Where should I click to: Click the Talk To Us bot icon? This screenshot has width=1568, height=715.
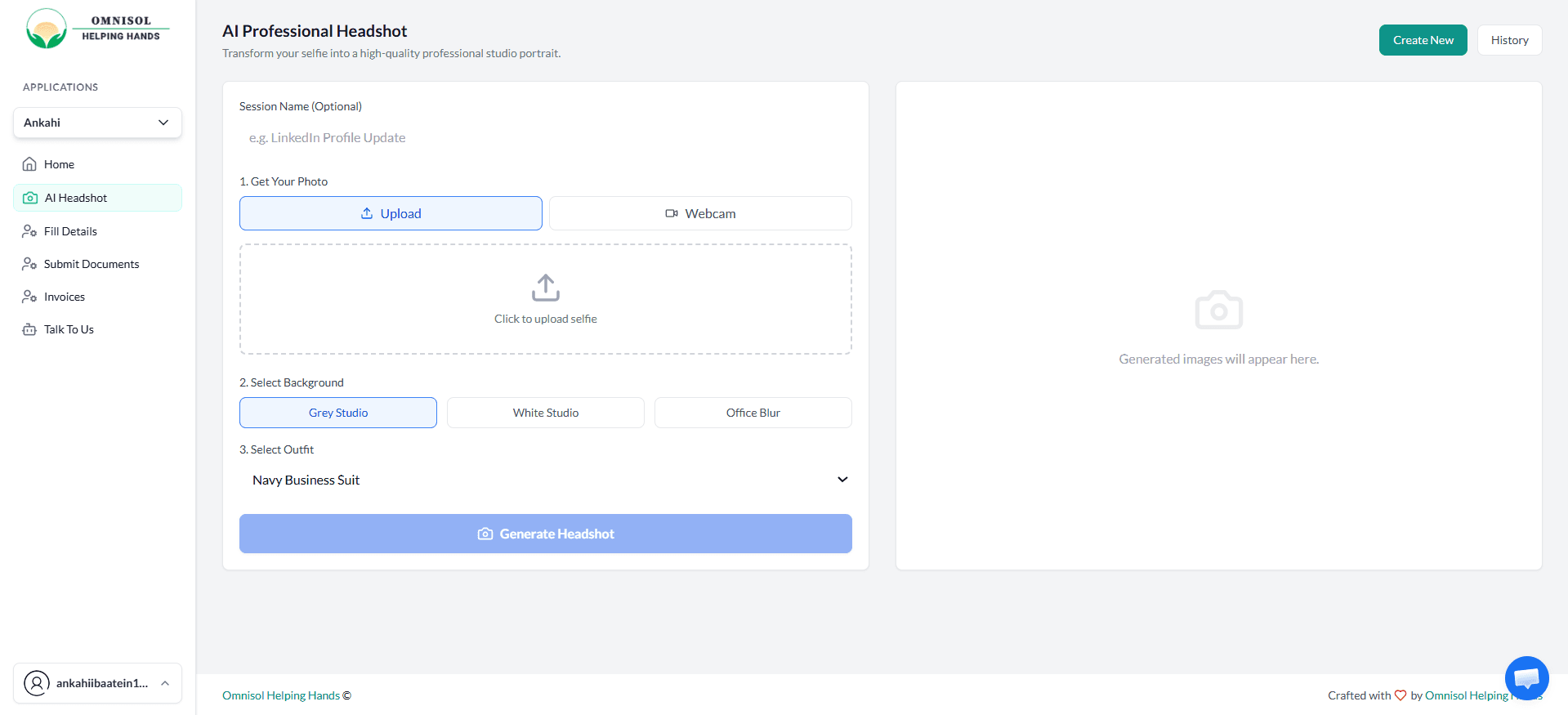29,329
